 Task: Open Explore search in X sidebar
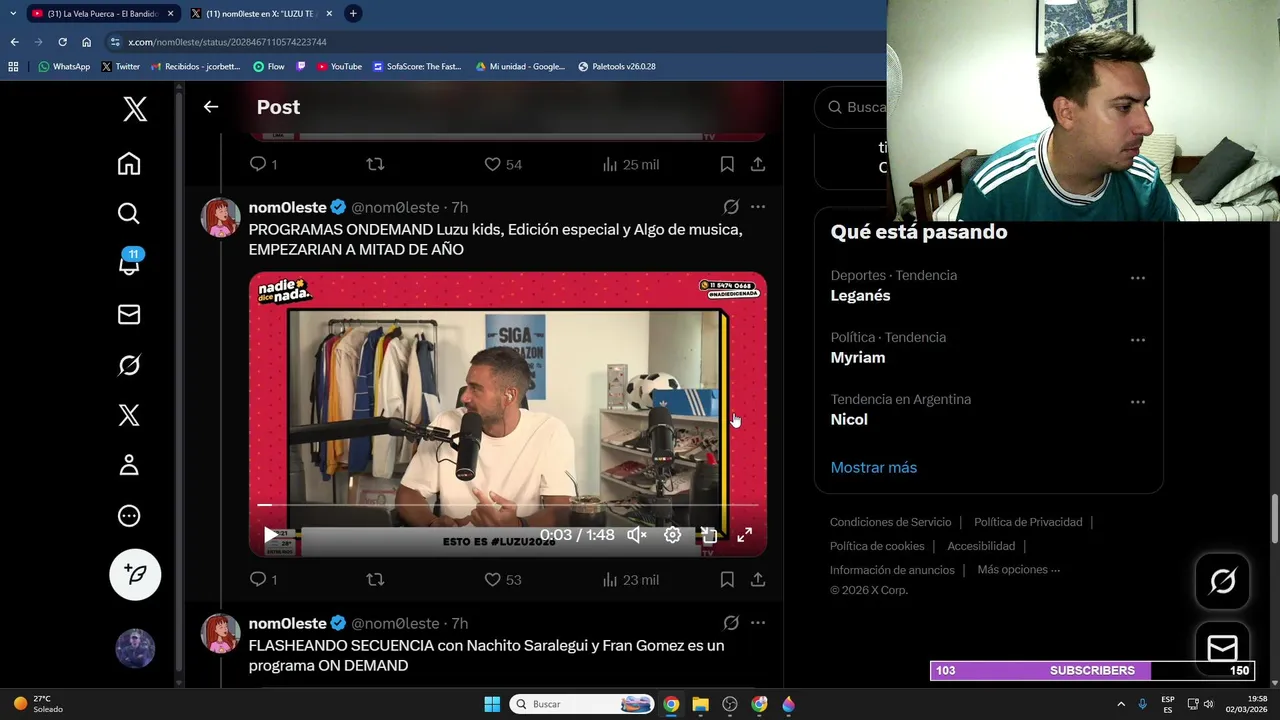pyautogui.click(x=129, y=213)
